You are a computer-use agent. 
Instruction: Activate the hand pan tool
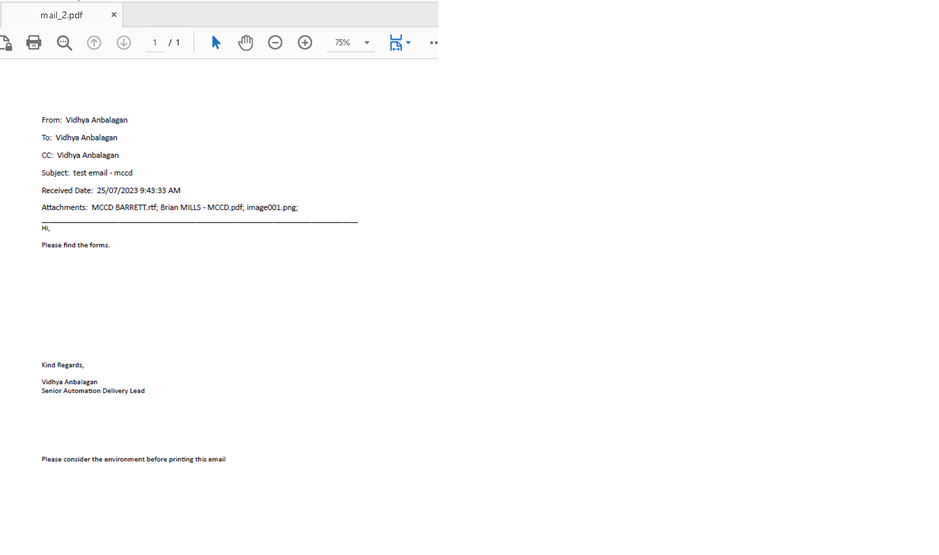click(x=246, y=43)
